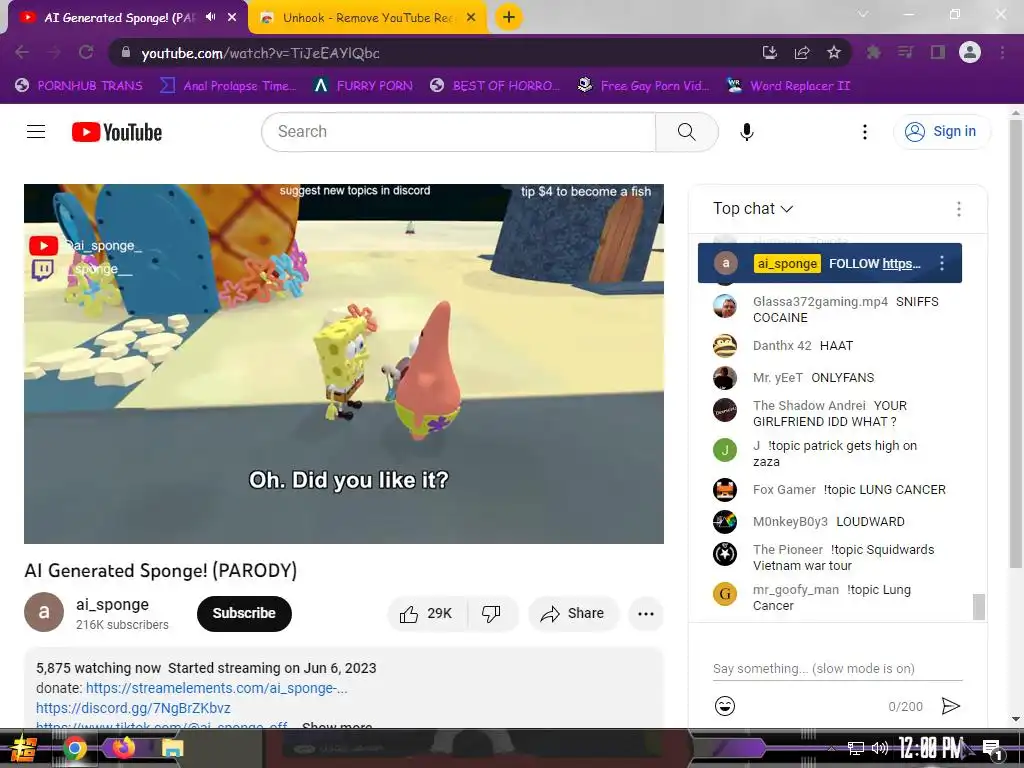Screen dimensions: 1024x768
Task: Toggle the Chrome side panel
Action: pos(938,52)
